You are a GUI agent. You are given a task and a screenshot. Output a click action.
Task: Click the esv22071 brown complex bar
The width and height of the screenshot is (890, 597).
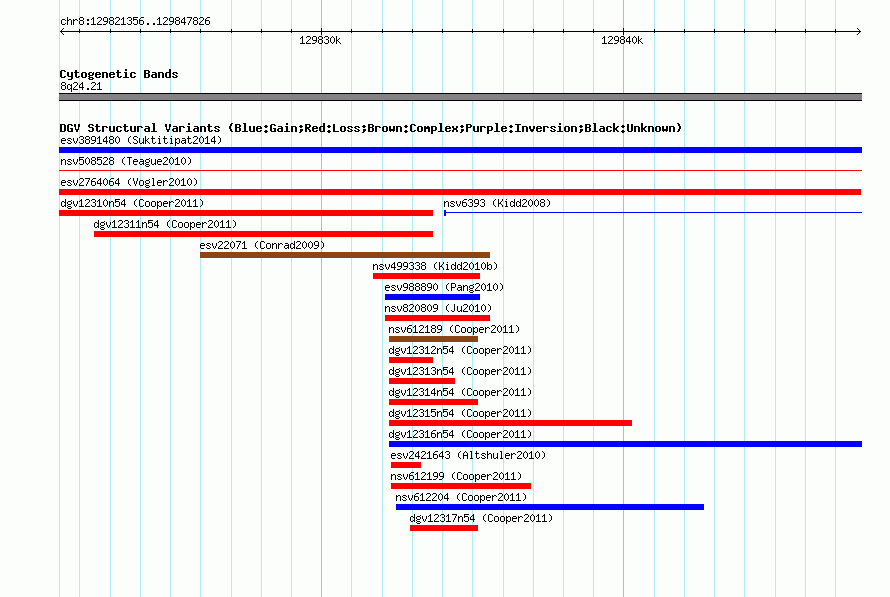tap(345, 255)
